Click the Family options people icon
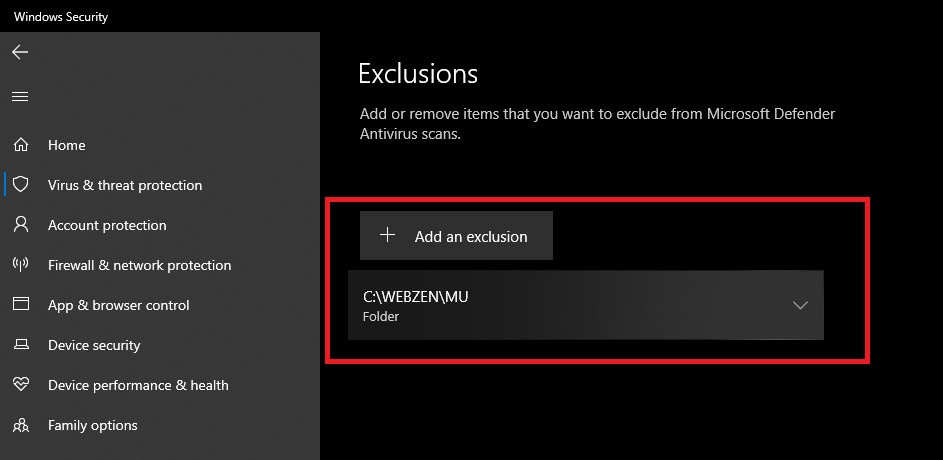This screenshot has width=943, height=460. [20, 425]
